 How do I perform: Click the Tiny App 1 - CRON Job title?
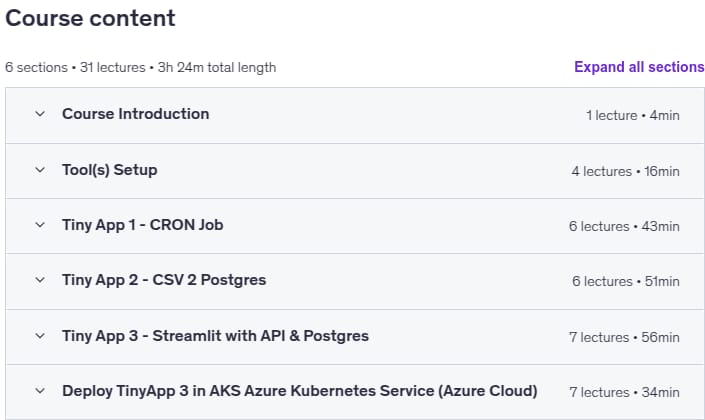pyautogui.click(x=143, y=225)
